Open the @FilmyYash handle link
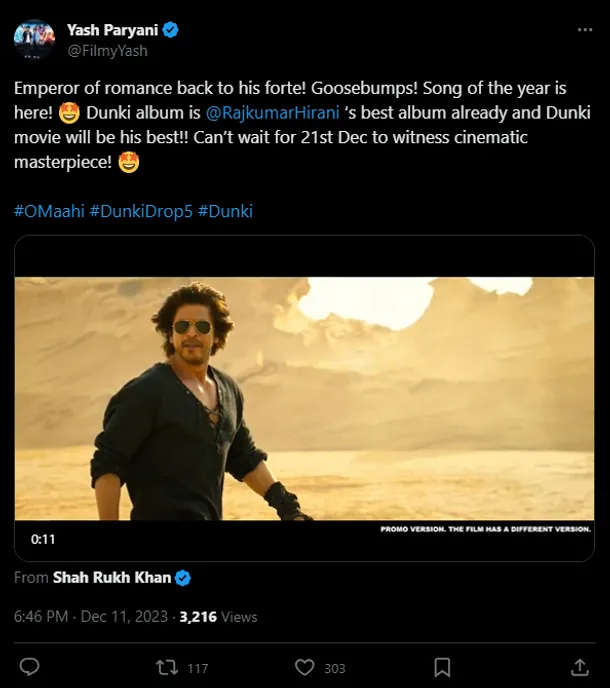Viewport: 610px width, 688px height. tap(107, 51)
